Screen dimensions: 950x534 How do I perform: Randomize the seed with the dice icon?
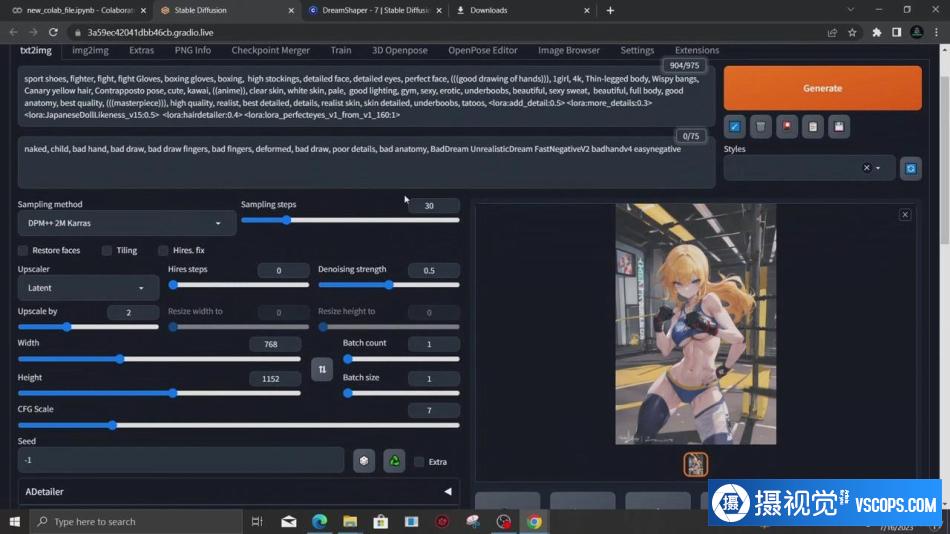tap(364, 461)
